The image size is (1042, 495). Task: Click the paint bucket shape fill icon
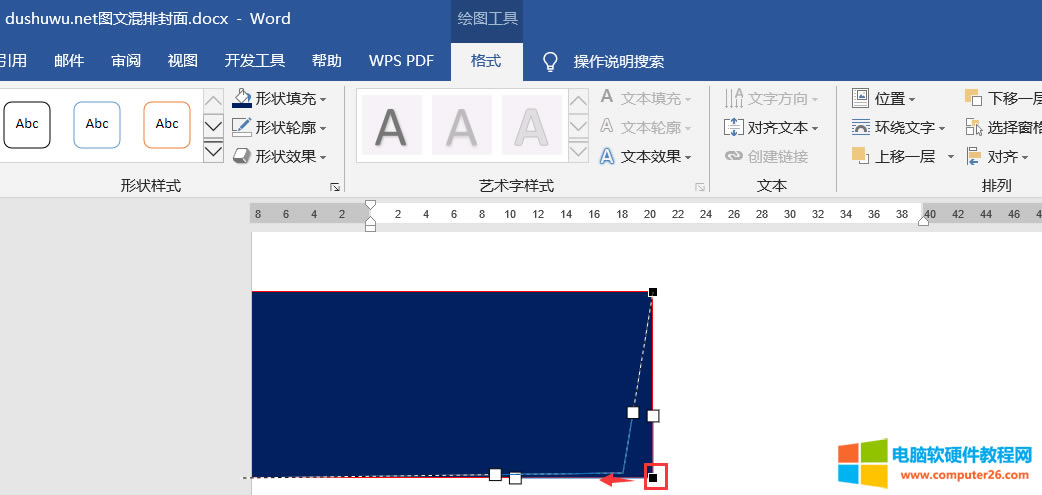point(242,99)
